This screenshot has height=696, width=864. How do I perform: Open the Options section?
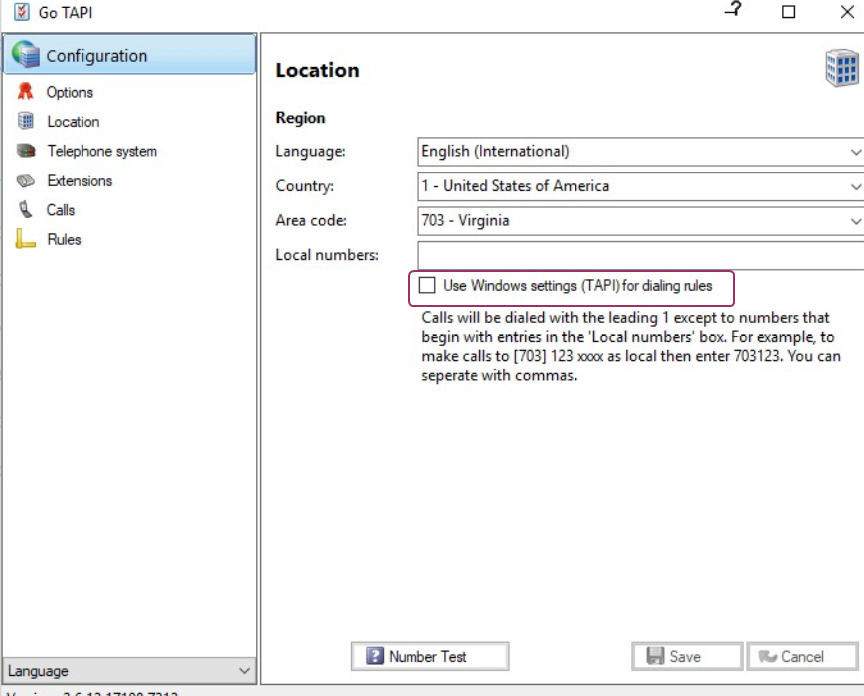69,92
